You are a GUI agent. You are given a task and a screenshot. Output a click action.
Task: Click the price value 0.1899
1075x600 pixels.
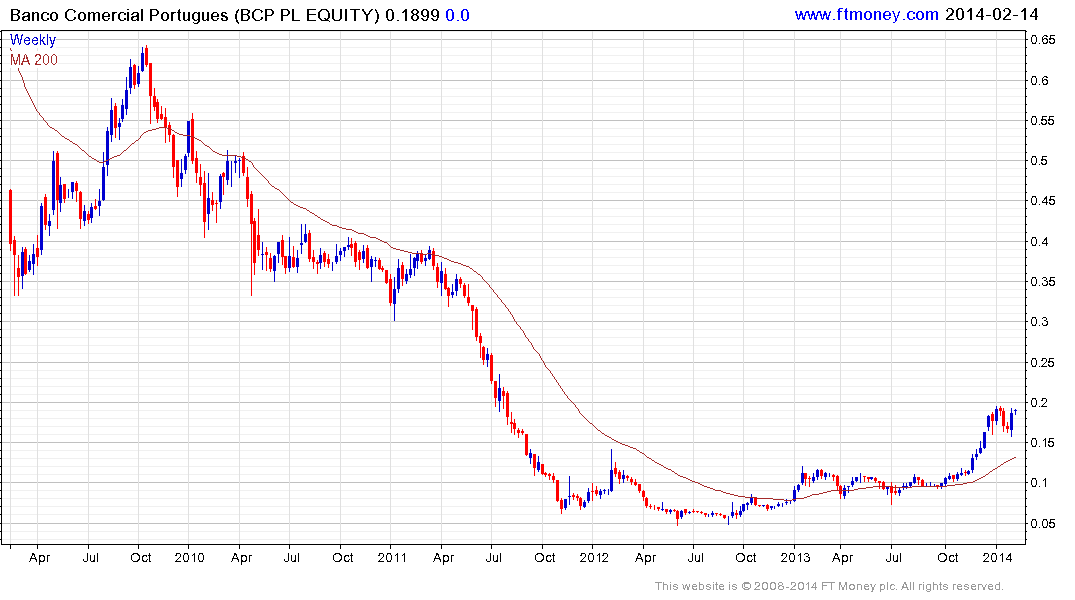(x=412, y=15)
